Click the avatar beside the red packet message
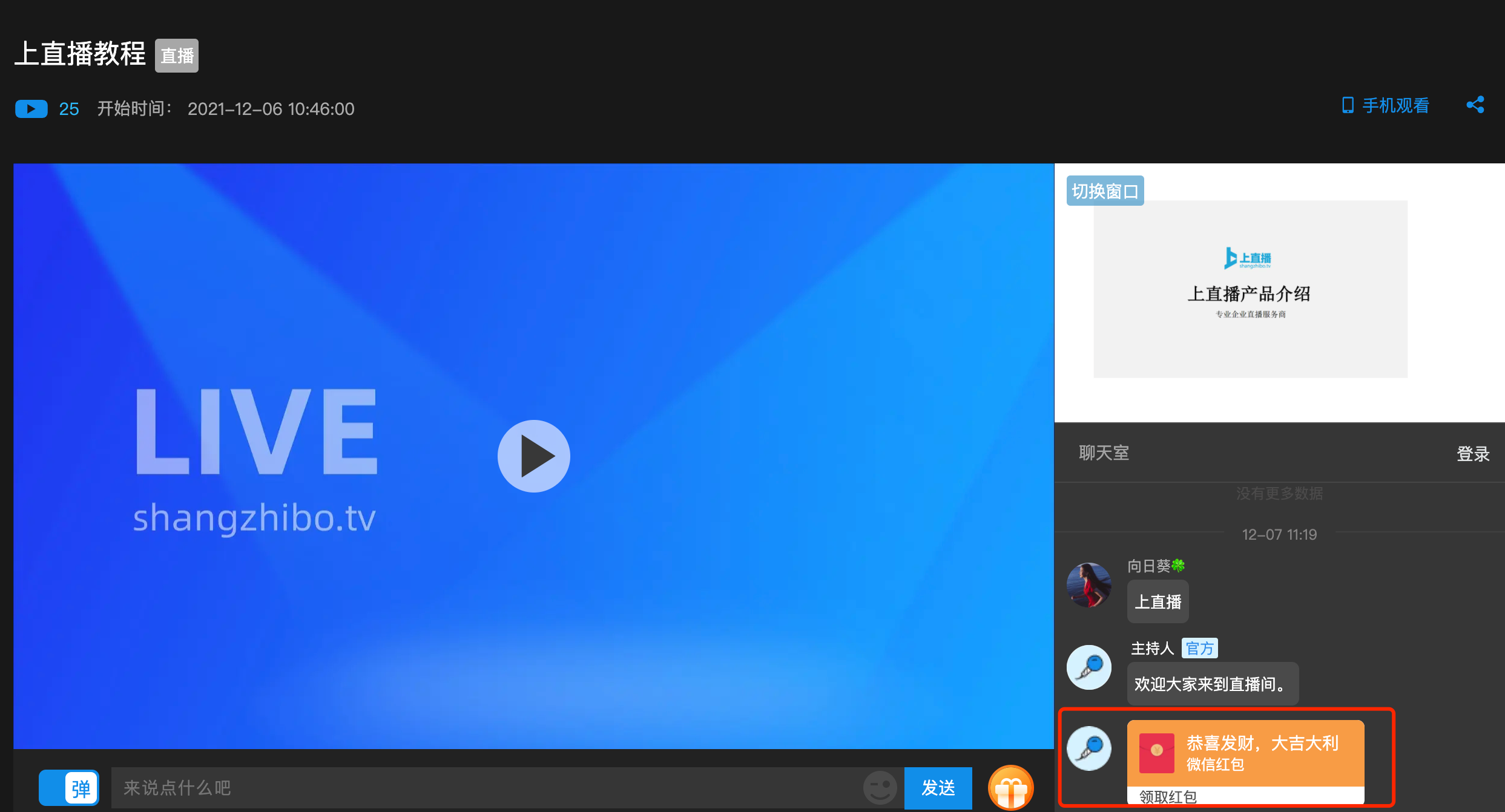Viewport: 1505px width, 812px height. [x=1088, y=748]
